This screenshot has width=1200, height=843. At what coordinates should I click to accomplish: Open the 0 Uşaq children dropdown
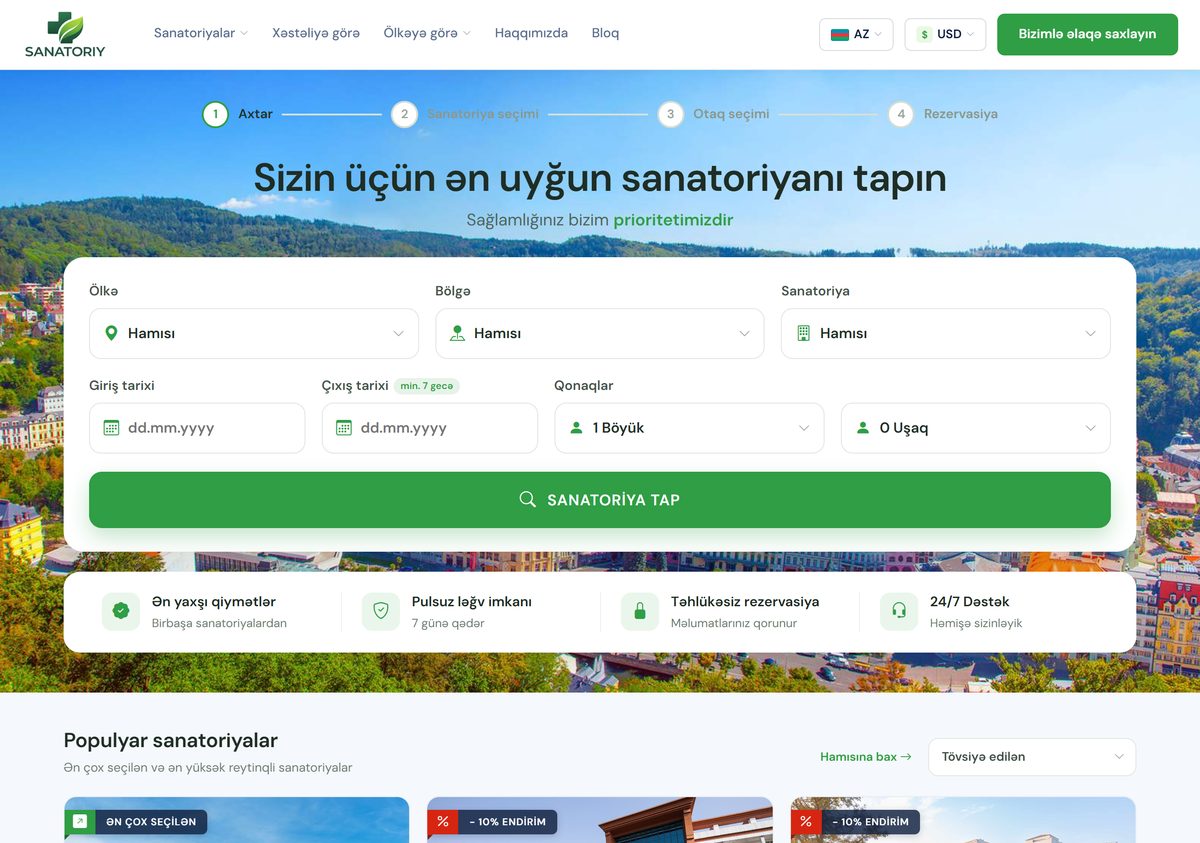tap(976, 428)
